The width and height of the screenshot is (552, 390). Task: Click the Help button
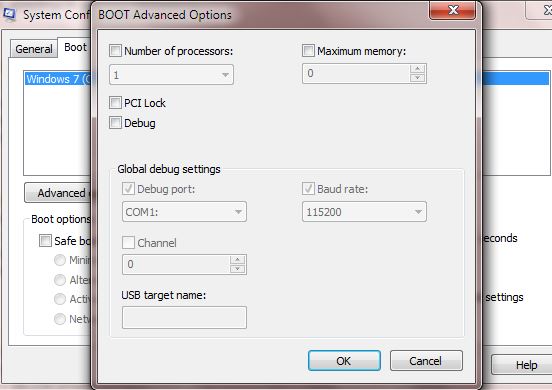(522, 365)
